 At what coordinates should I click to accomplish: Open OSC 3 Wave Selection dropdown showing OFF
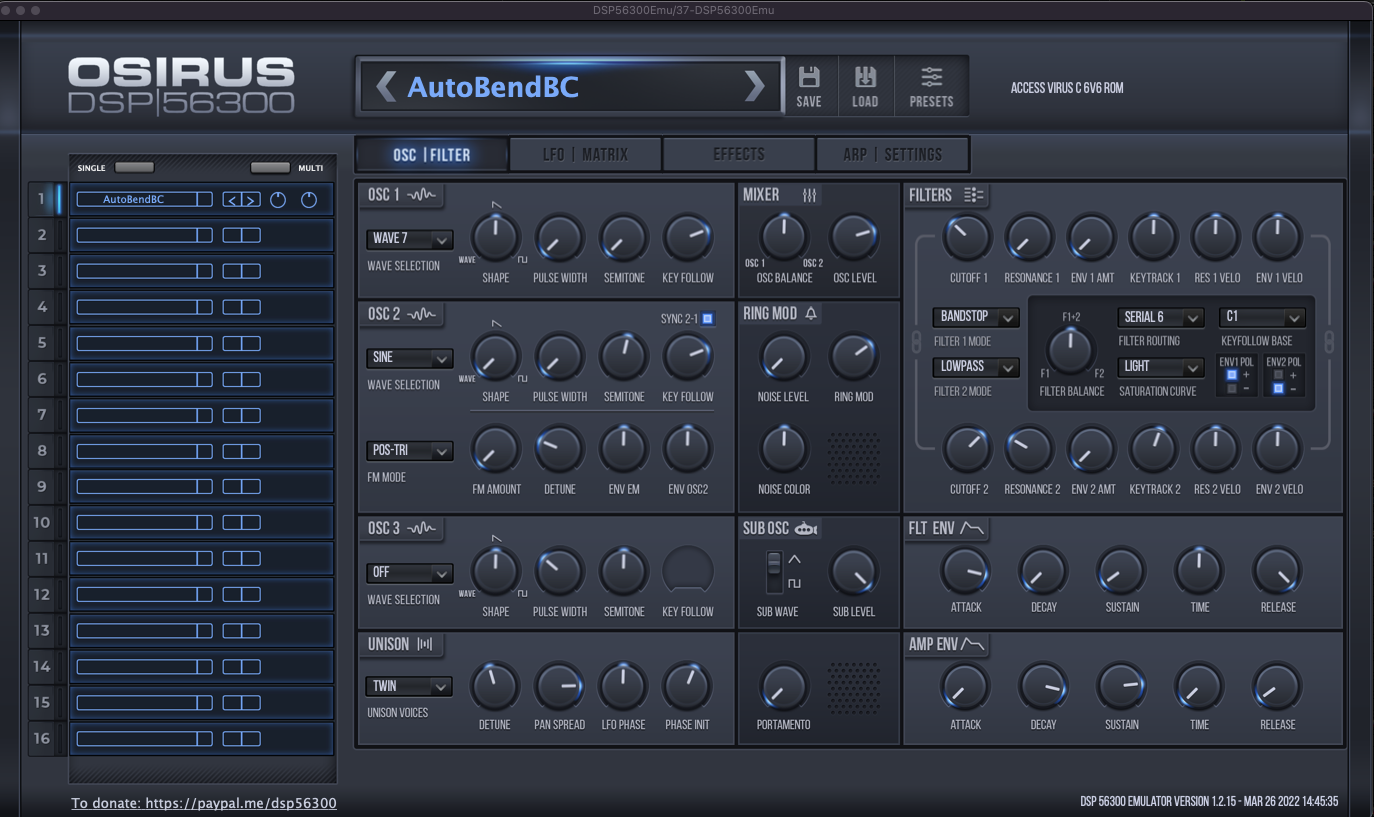pyautogui.click(x=409, y=573)
